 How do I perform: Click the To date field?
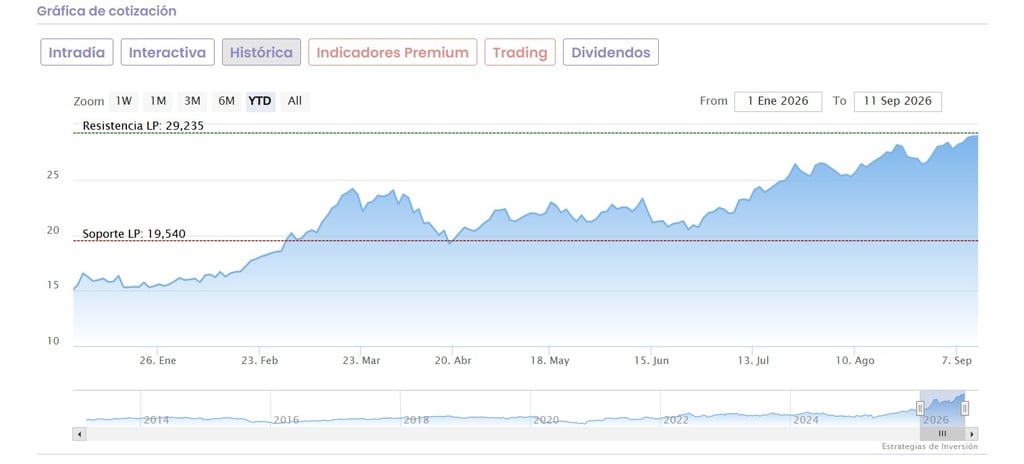[x=897, y=101]
